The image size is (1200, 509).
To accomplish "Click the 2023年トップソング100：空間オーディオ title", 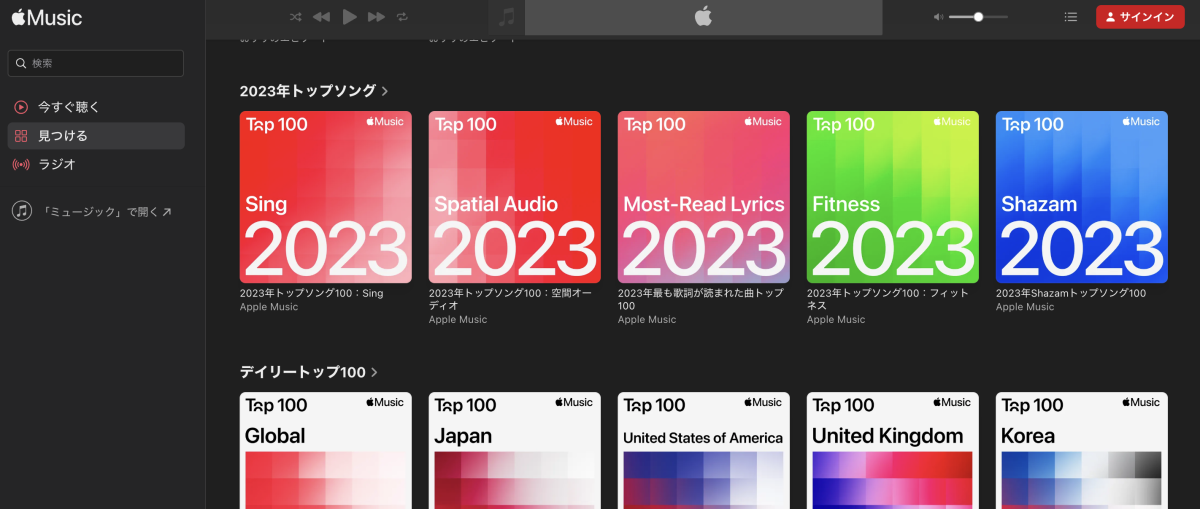I will point(511,300).
